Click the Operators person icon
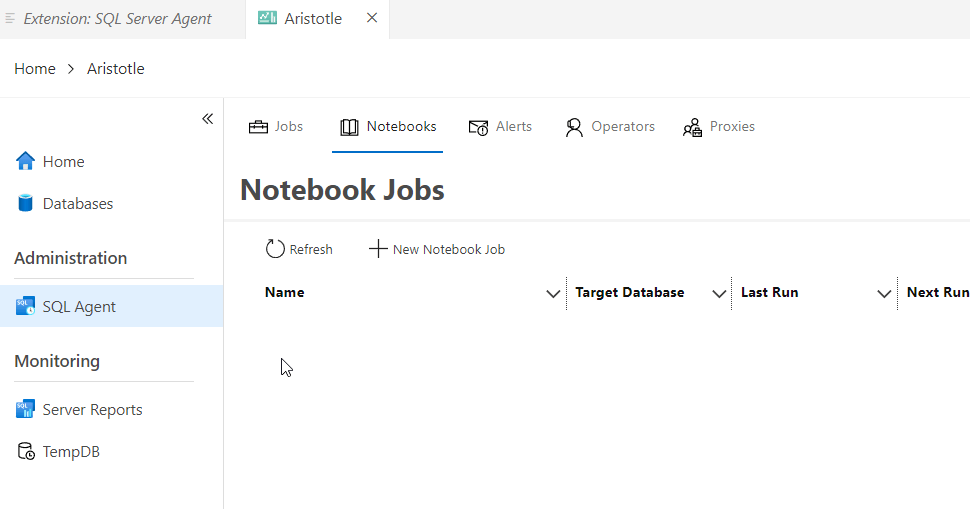 574,127
